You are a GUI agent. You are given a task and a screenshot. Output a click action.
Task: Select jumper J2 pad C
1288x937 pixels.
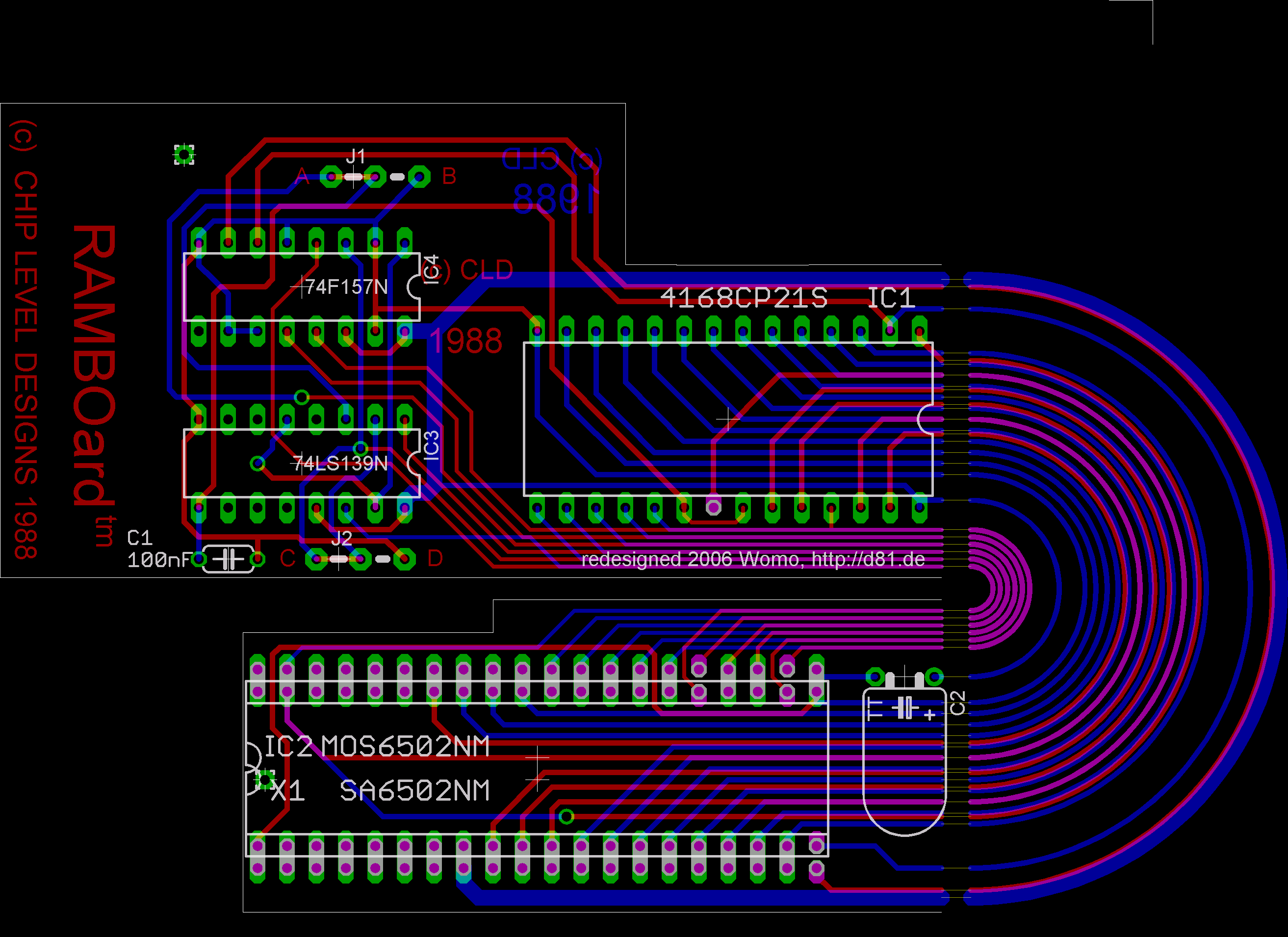(x=316, y=559)
